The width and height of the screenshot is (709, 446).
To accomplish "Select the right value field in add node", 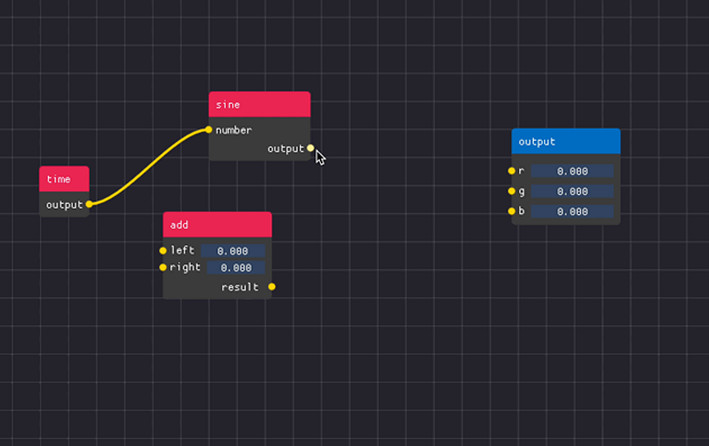I will point(233,268).
